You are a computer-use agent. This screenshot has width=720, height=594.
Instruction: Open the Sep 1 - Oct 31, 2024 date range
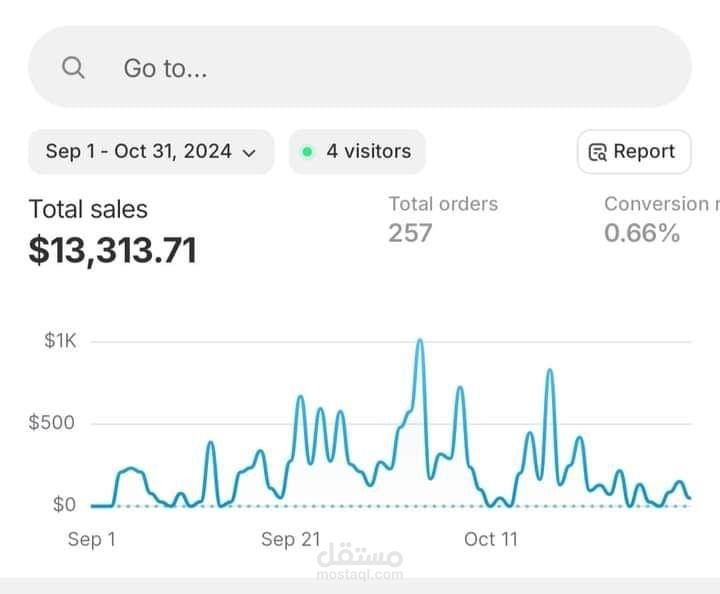pyautogui.click(x=138, y=152)
